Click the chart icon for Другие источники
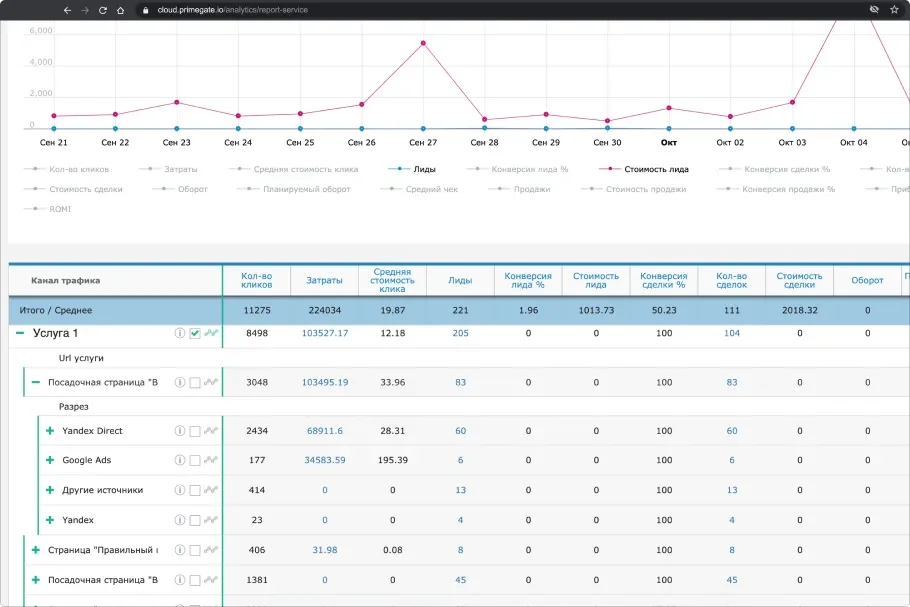The width and height of the screenshot is (910, 607). 210,491
